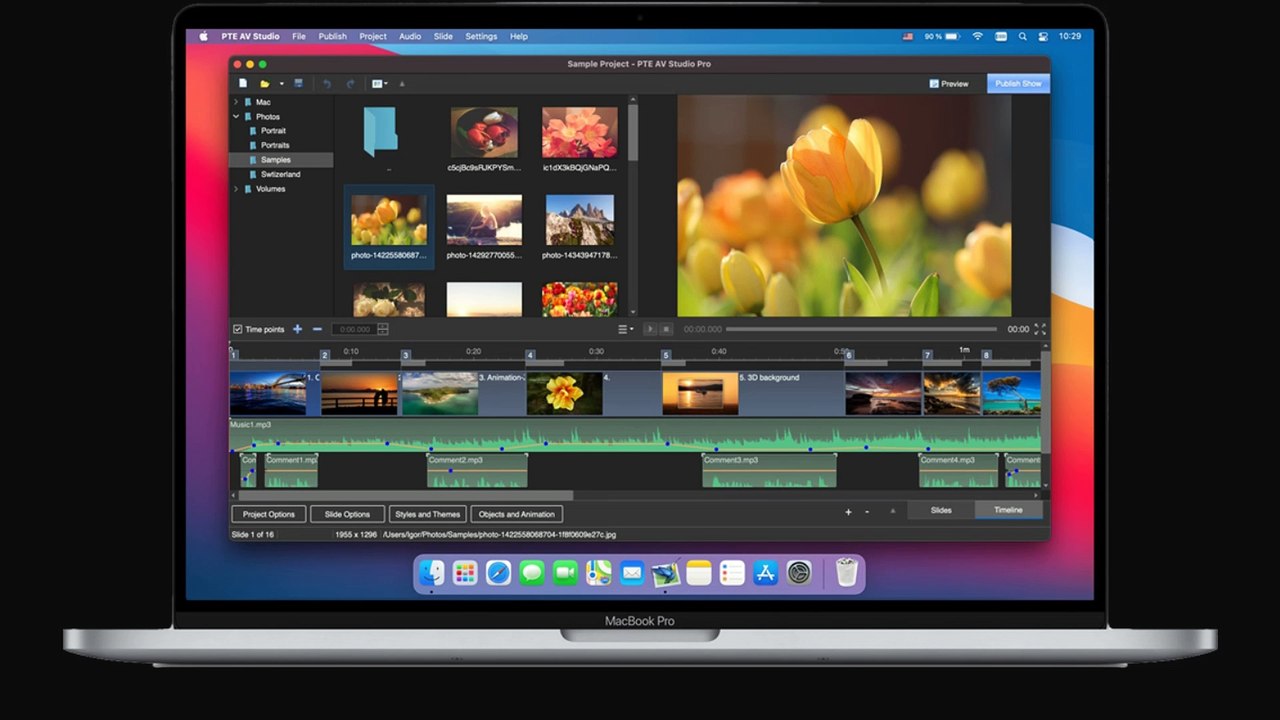Stop playback in the mini player
The height and width of the screenshot is (720, 1280).
[x=666, y=329]
